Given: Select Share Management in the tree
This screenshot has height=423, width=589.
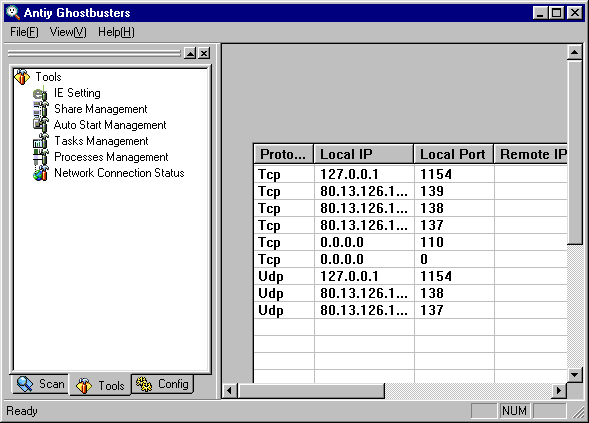Looking at the screenshot, I should [101, 109].
